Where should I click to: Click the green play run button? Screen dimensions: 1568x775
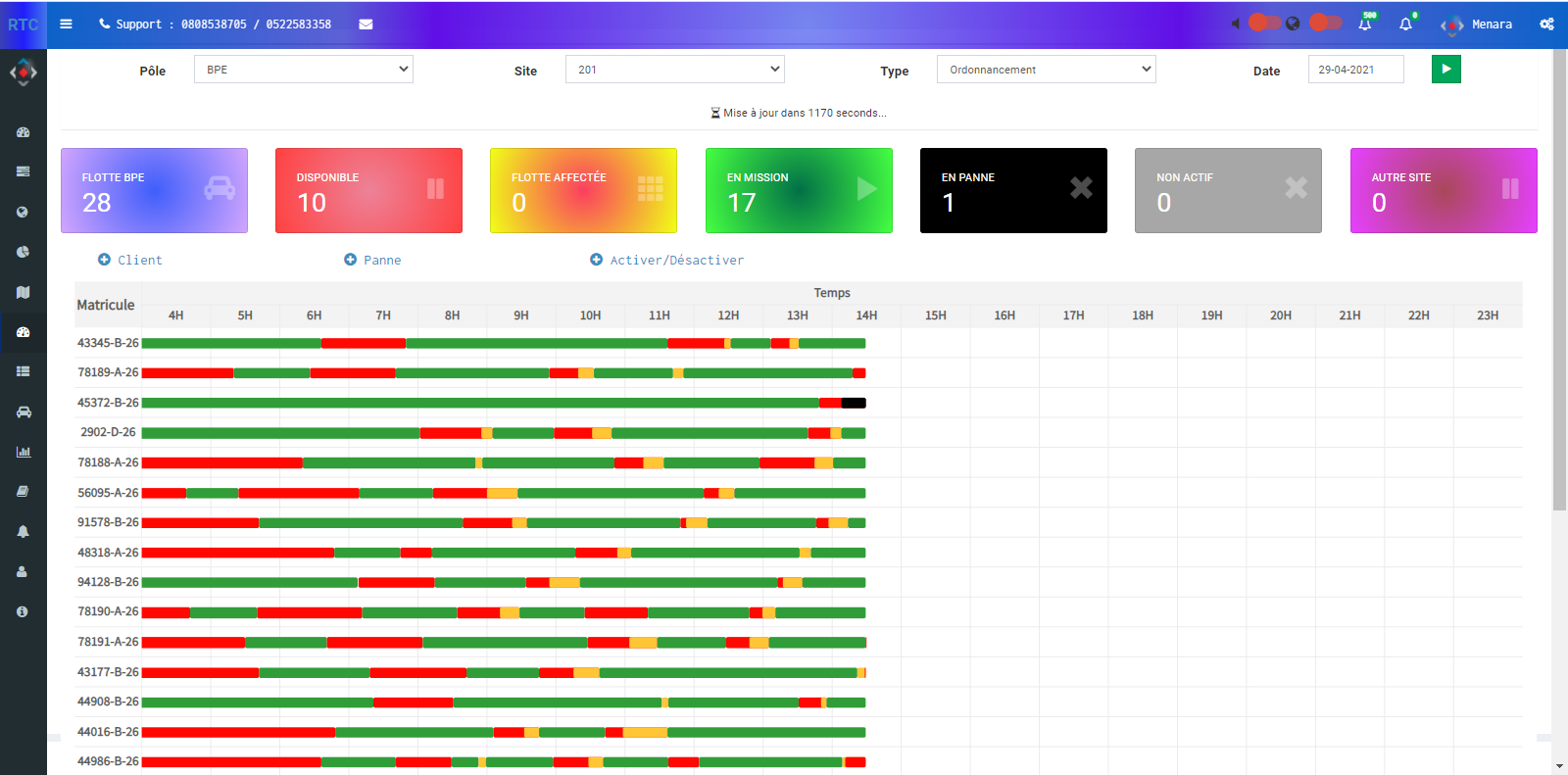1446,69
